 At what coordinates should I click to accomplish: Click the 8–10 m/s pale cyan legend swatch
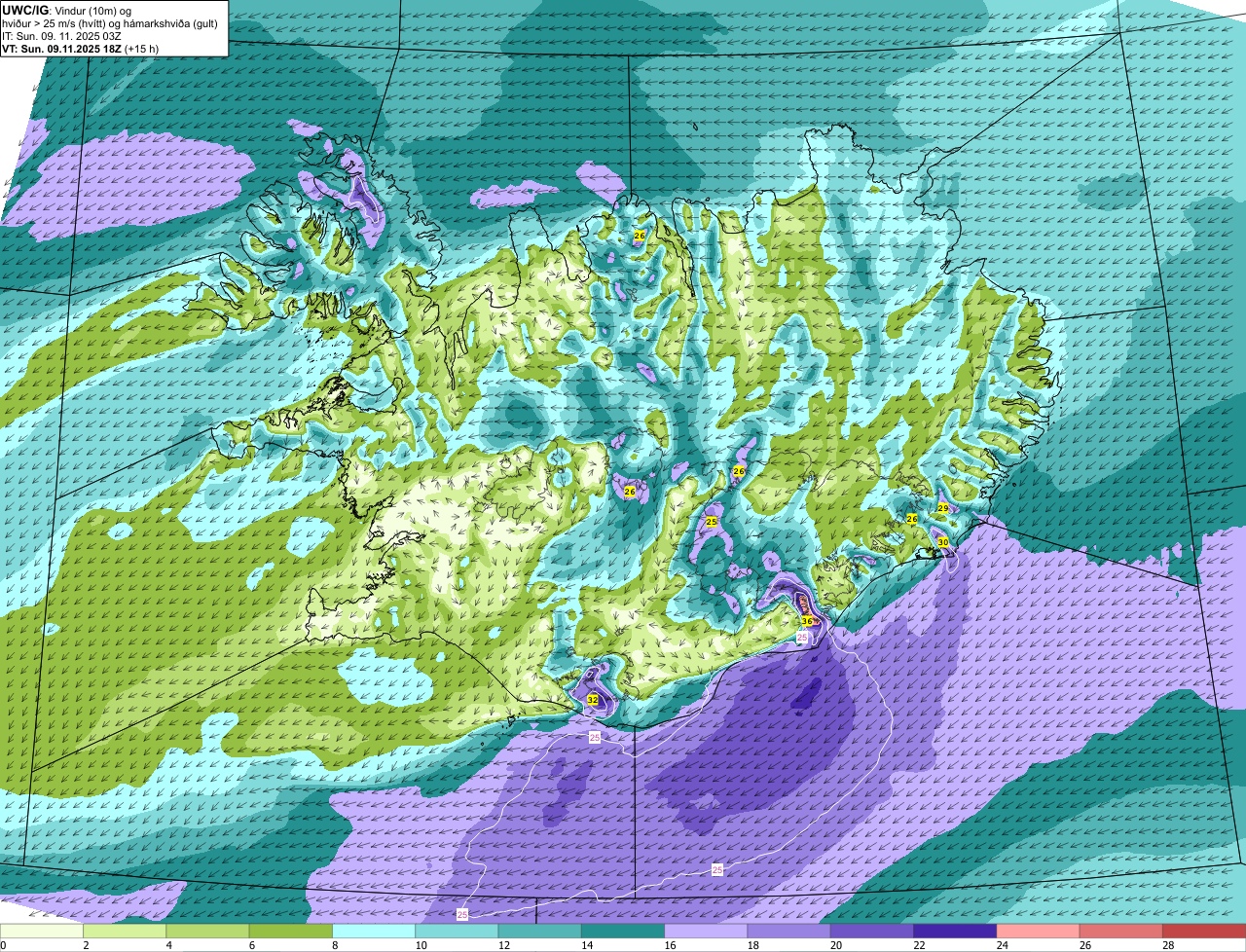pyautogui.click(x=374, y=931)
